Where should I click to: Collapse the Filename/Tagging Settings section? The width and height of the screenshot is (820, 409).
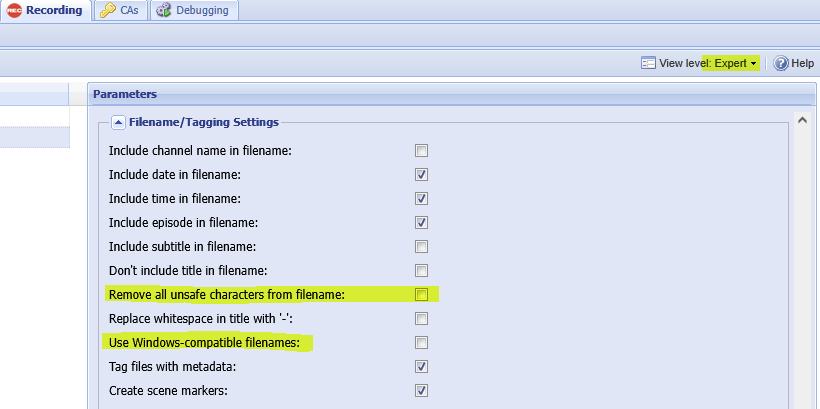coord(119,122)
